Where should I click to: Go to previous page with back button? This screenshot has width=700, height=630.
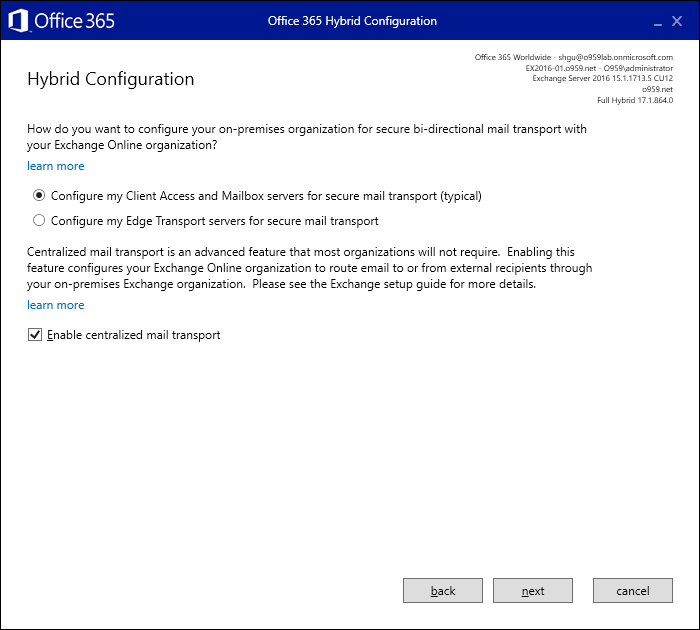(x=443, y=591)
